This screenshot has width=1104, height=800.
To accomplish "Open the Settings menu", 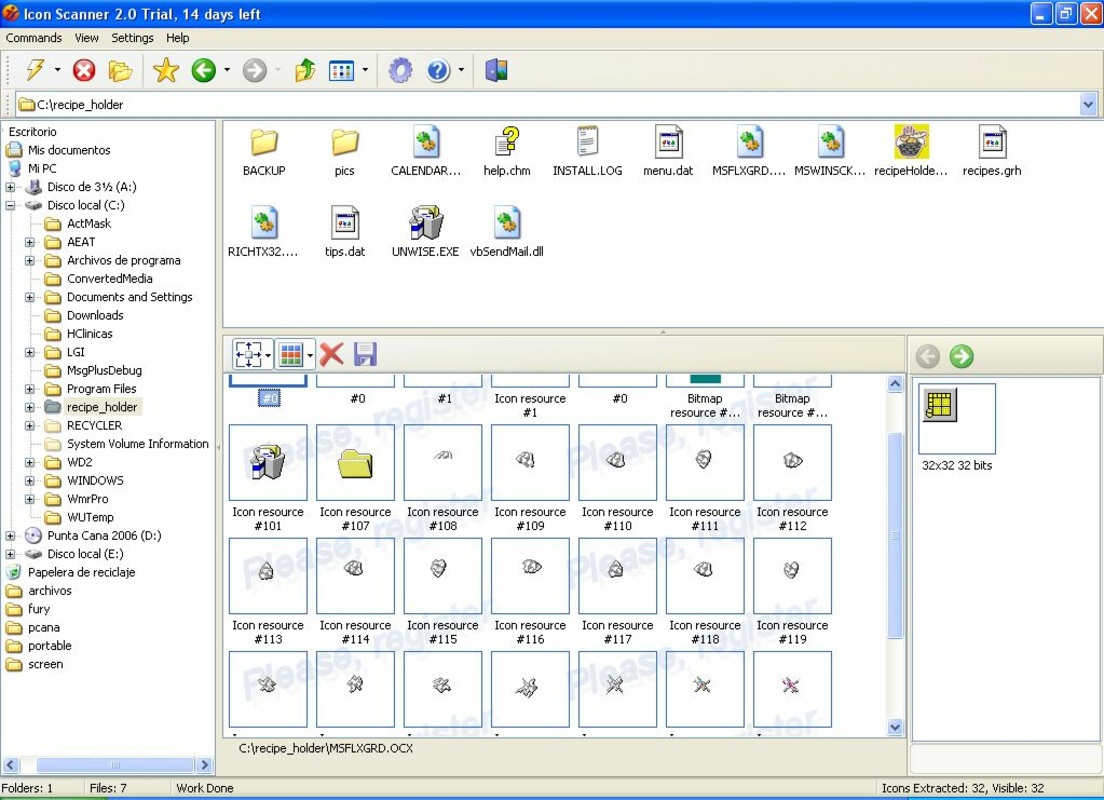I will [x=132, y=38].
